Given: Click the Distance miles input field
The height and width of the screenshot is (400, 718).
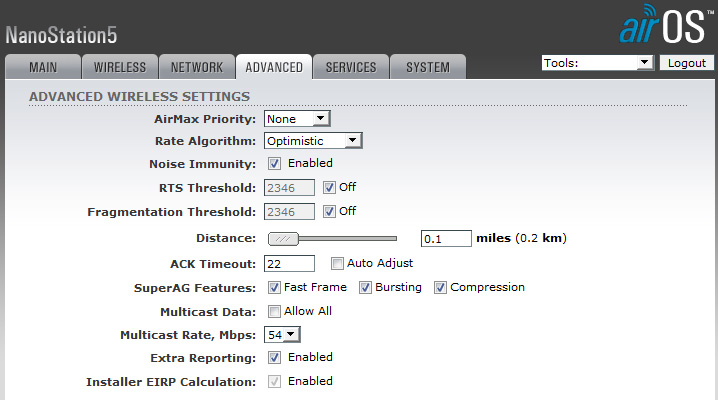Looking at the screenshot, I should [445, 239].
